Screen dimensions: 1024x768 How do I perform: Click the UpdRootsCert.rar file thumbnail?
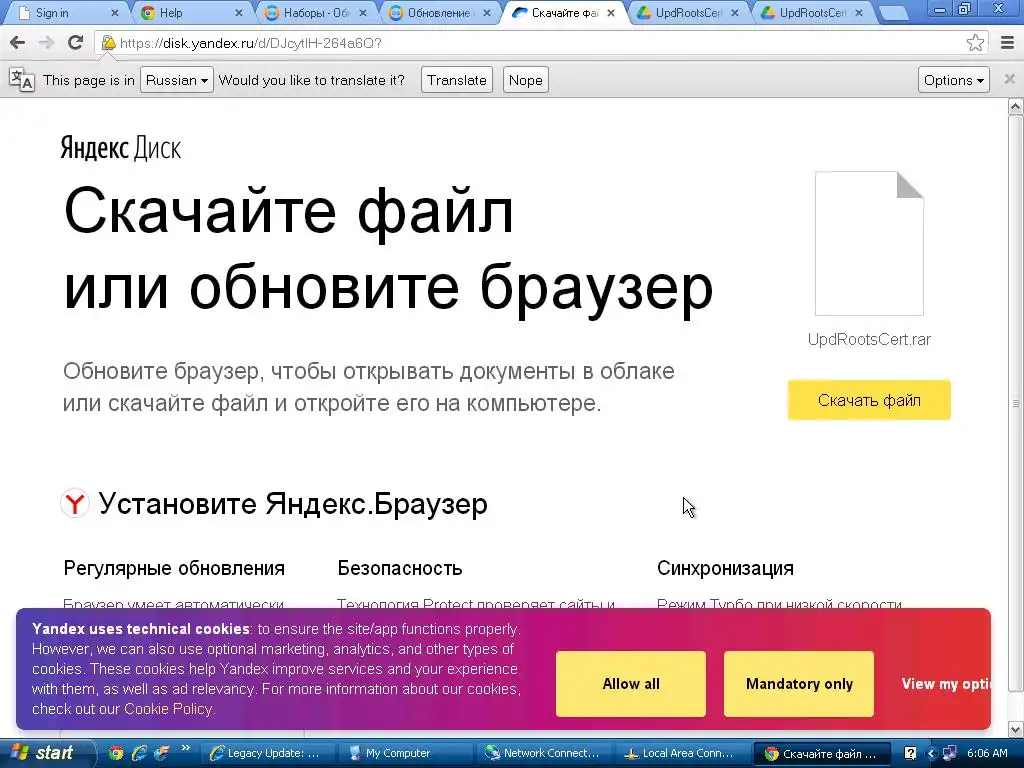coord(869,244)
